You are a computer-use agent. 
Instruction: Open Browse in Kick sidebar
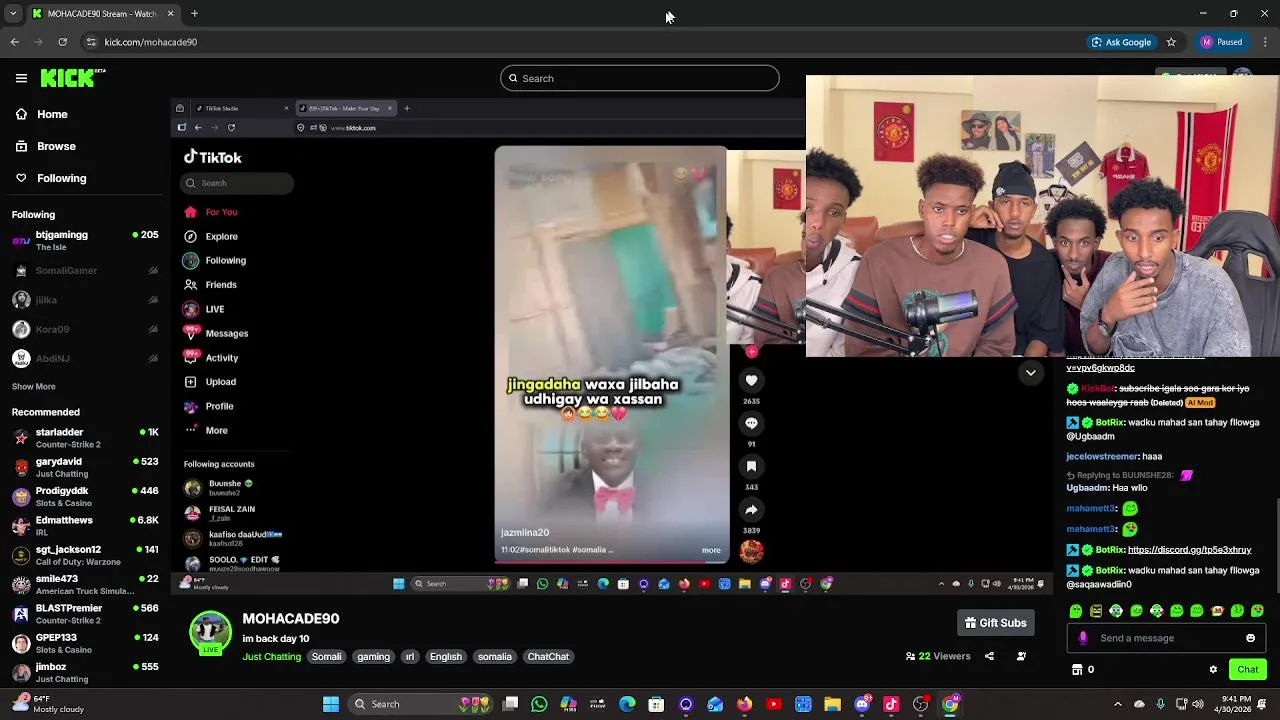pyautogui.click(x=45, y=146)
